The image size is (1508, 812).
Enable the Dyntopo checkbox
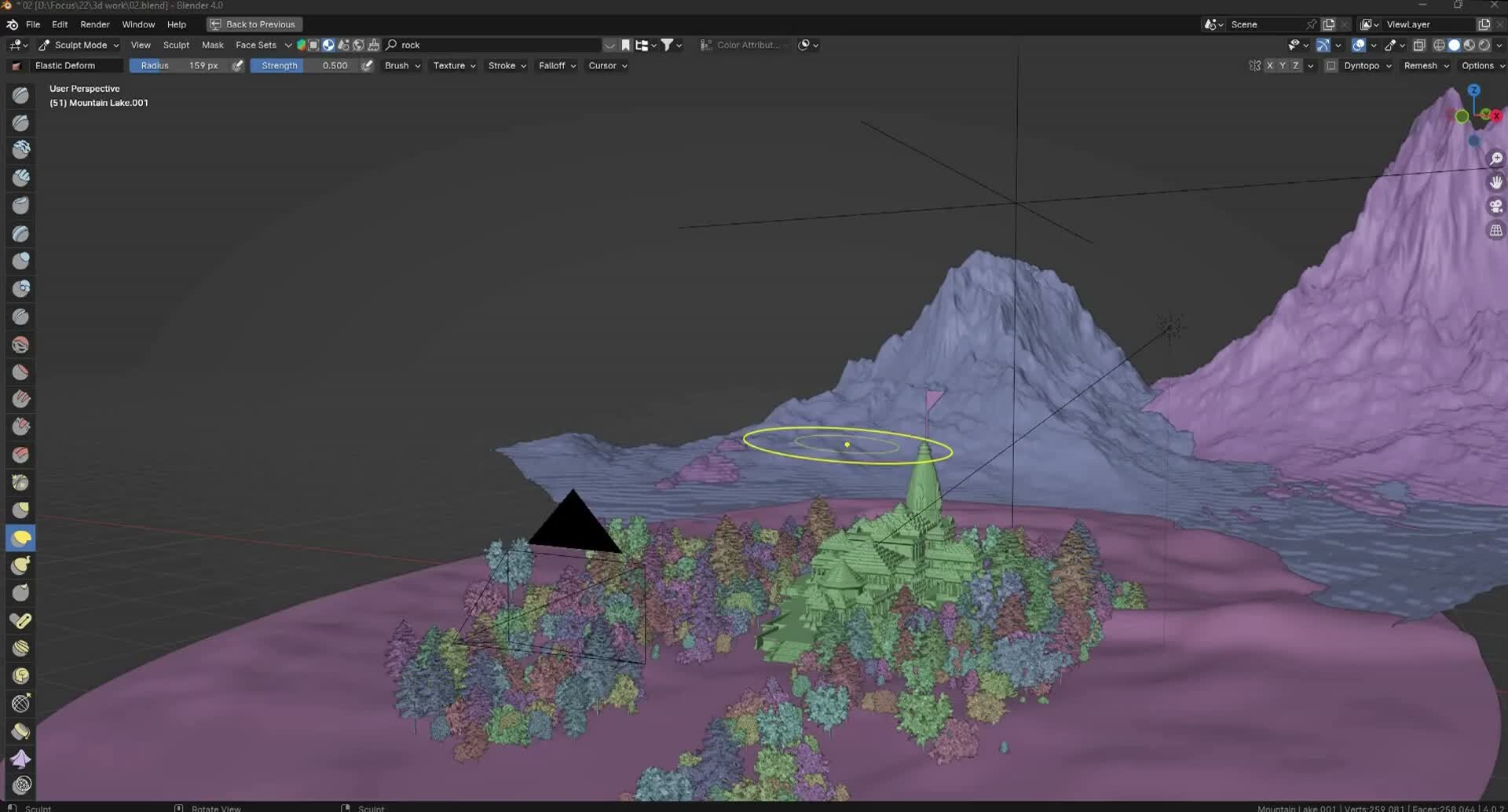[1330, 66]
